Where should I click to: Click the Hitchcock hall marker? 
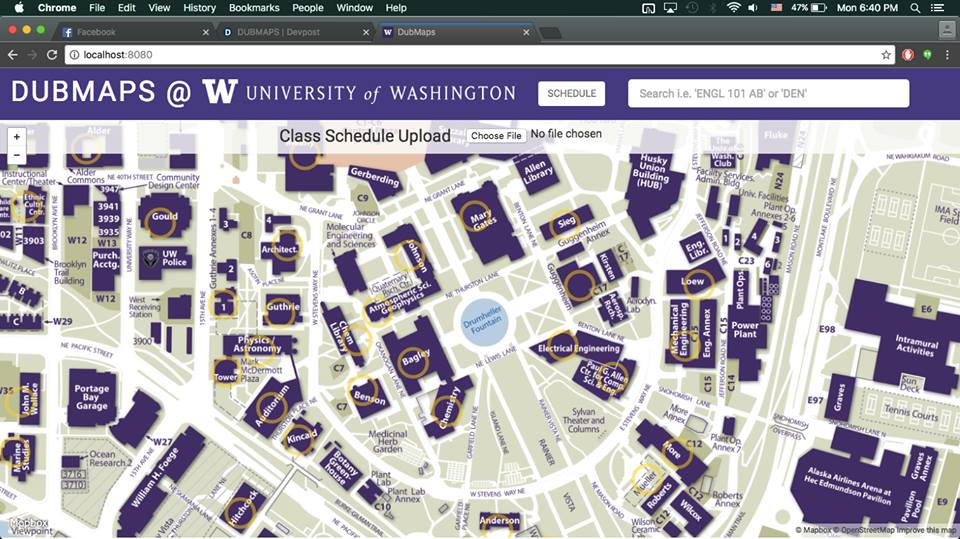coord(239,512)
